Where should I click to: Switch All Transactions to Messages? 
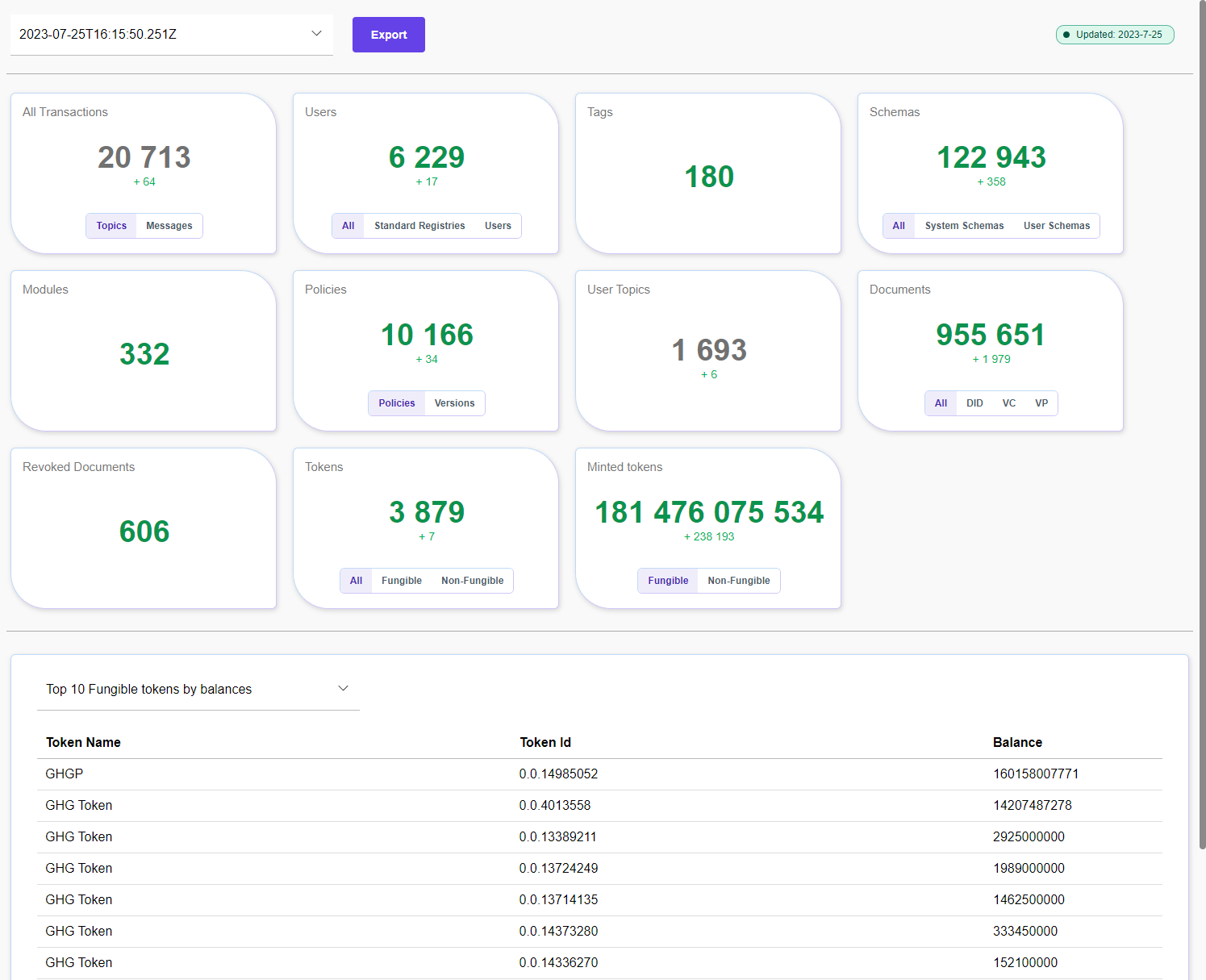coord(169,226)
